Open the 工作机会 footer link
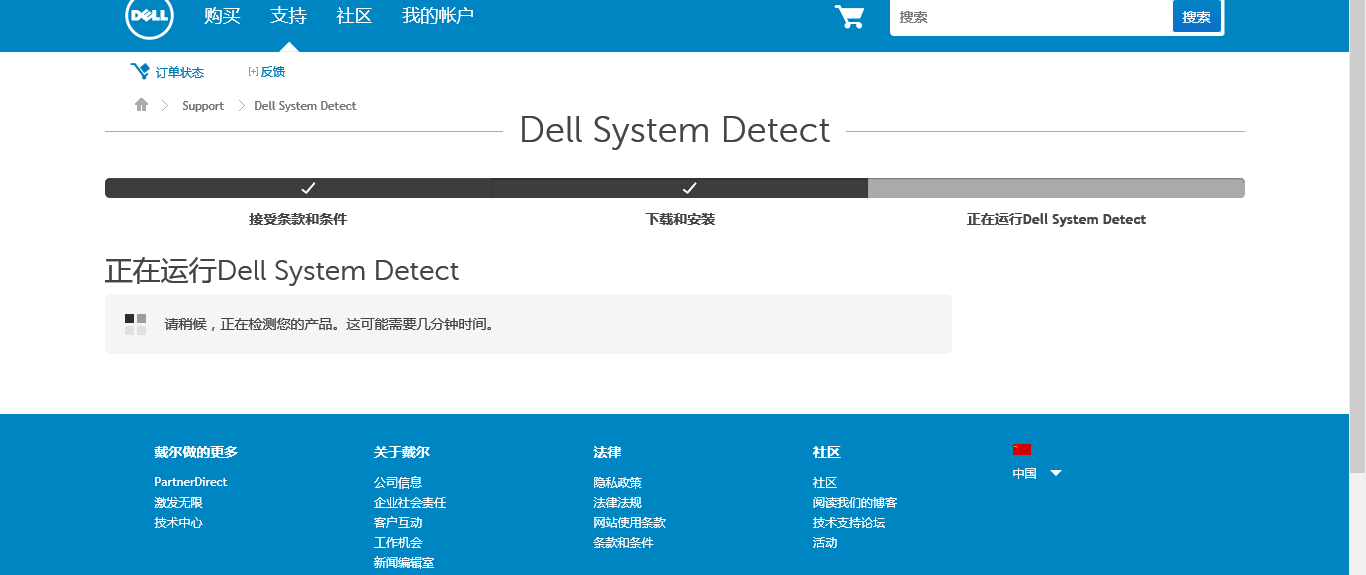 [398, 543]
